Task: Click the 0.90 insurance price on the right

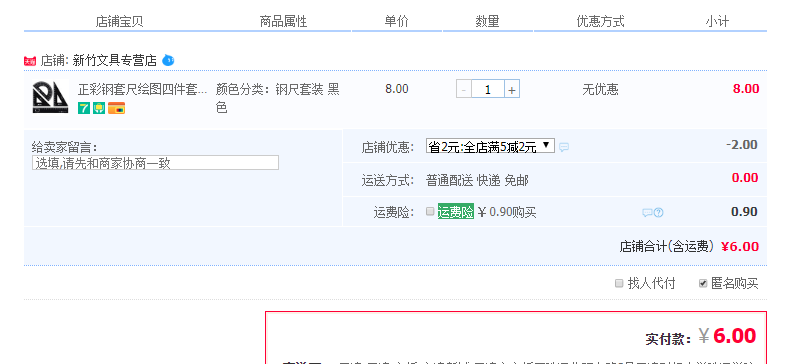Action: pyautogui.click(x=744, y=211)
